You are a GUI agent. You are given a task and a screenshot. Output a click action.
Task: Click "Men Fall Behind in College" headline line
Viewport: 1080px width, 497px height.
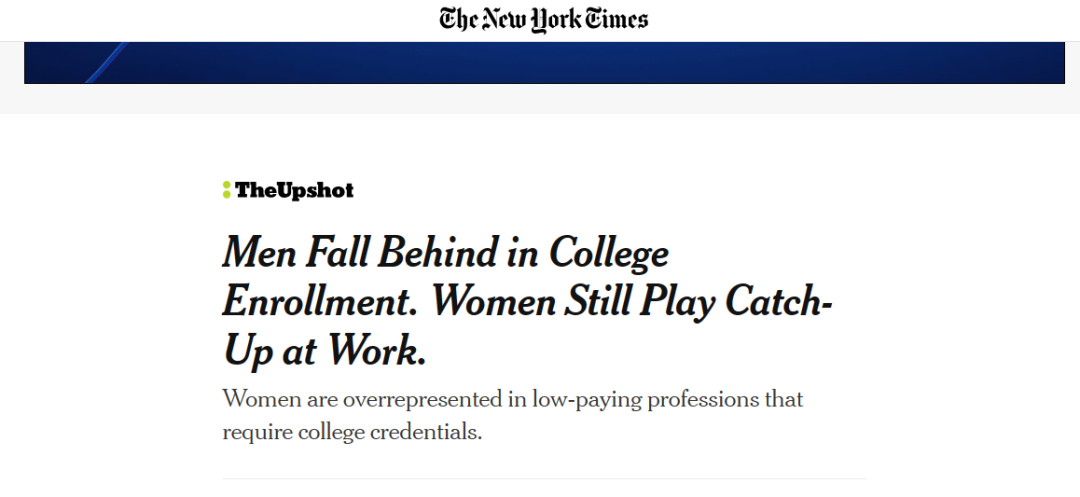(x=446, y=253)
